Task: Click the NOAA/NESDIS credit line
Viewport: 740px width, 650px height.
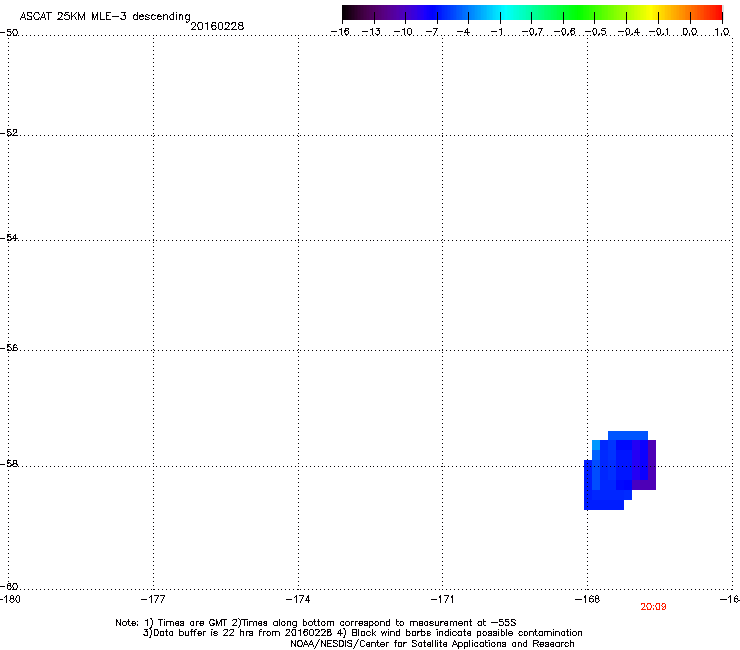Action: tap(432, 644)
